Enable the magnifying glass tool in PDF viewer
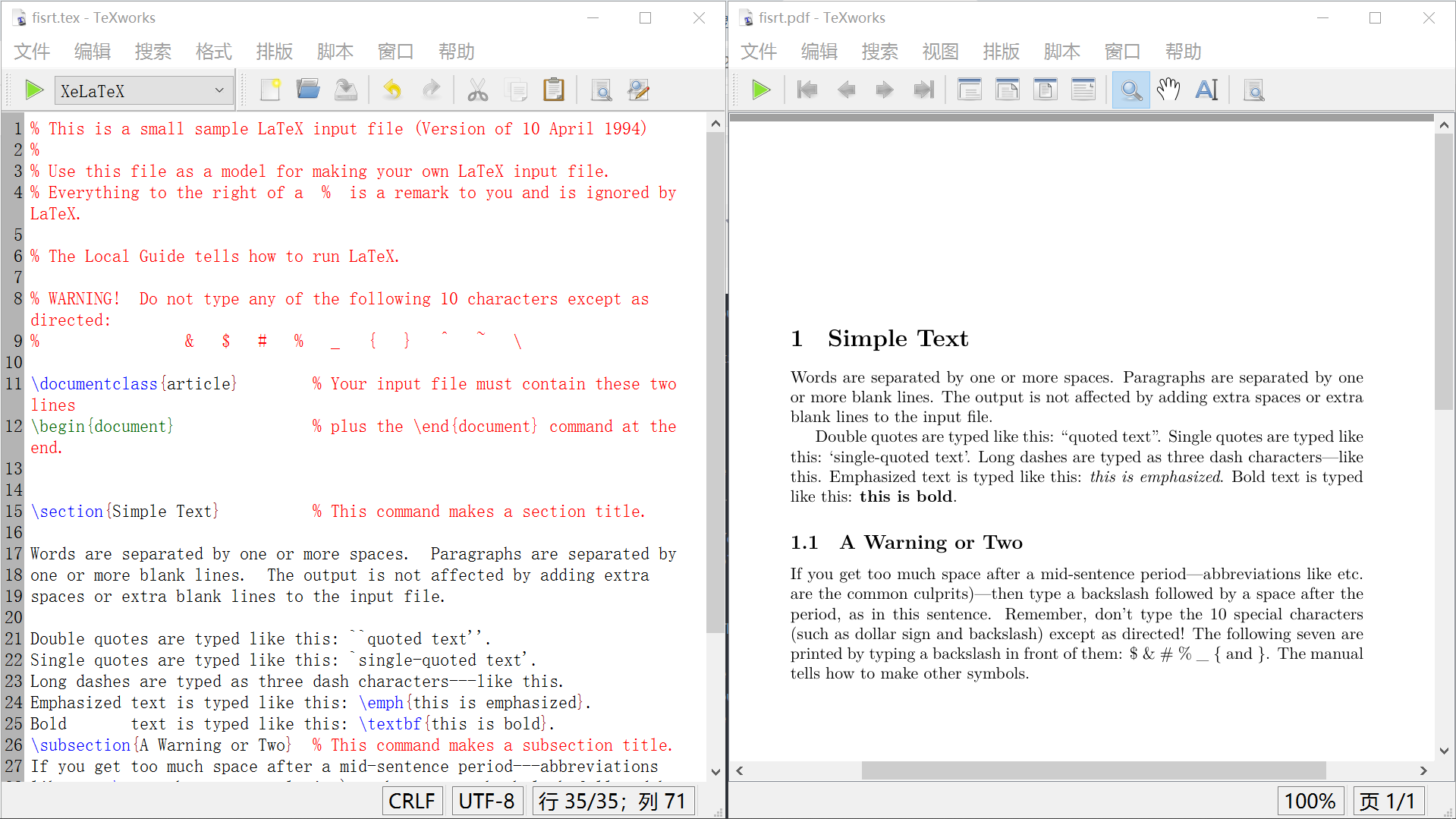Viewport: 1456px width, 819px height. (1131, 90)
